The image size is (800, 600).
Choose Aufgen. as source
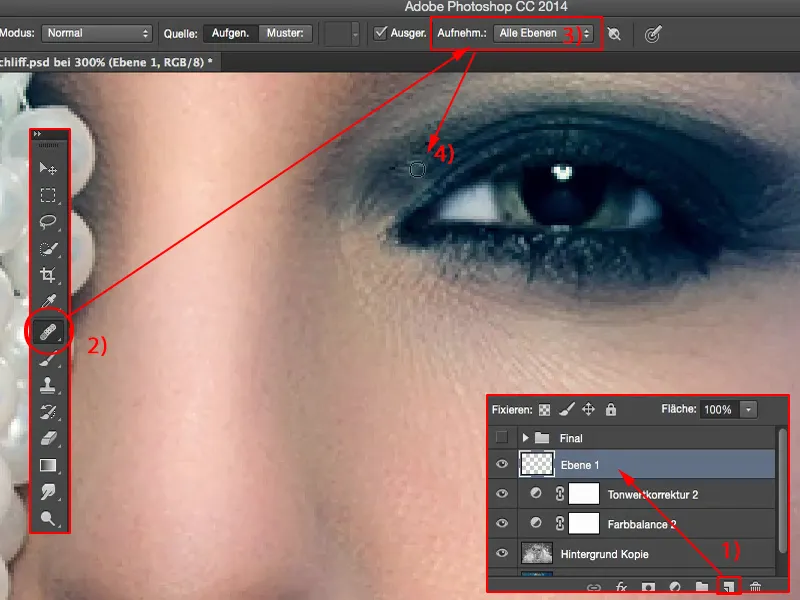point(231,33)
